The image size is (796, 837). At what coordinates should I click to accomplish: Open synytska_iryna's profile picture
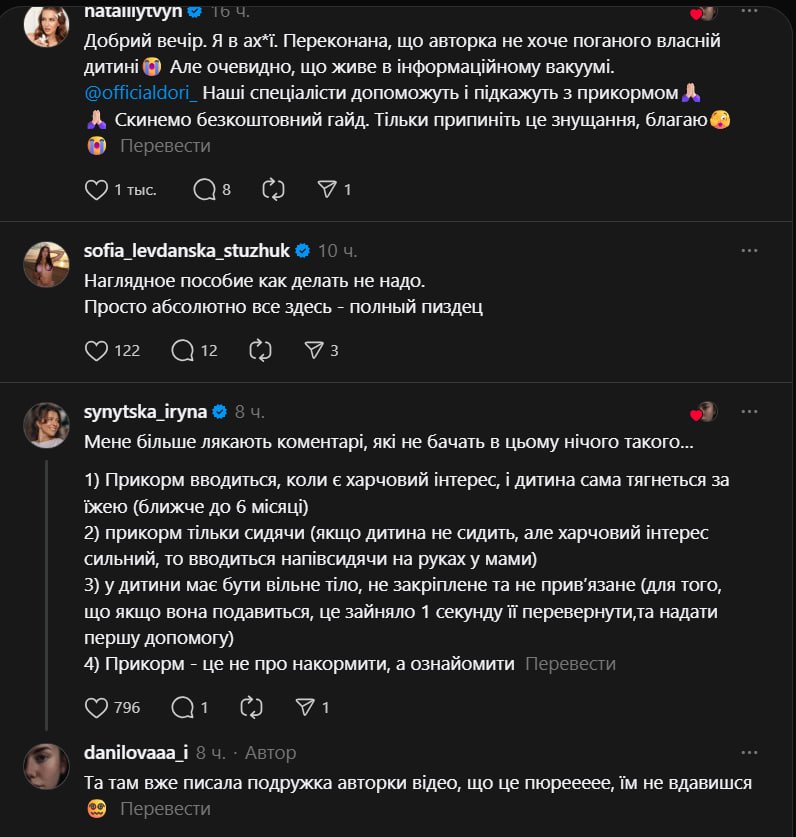pyautogui.click(x=46, y=425)
